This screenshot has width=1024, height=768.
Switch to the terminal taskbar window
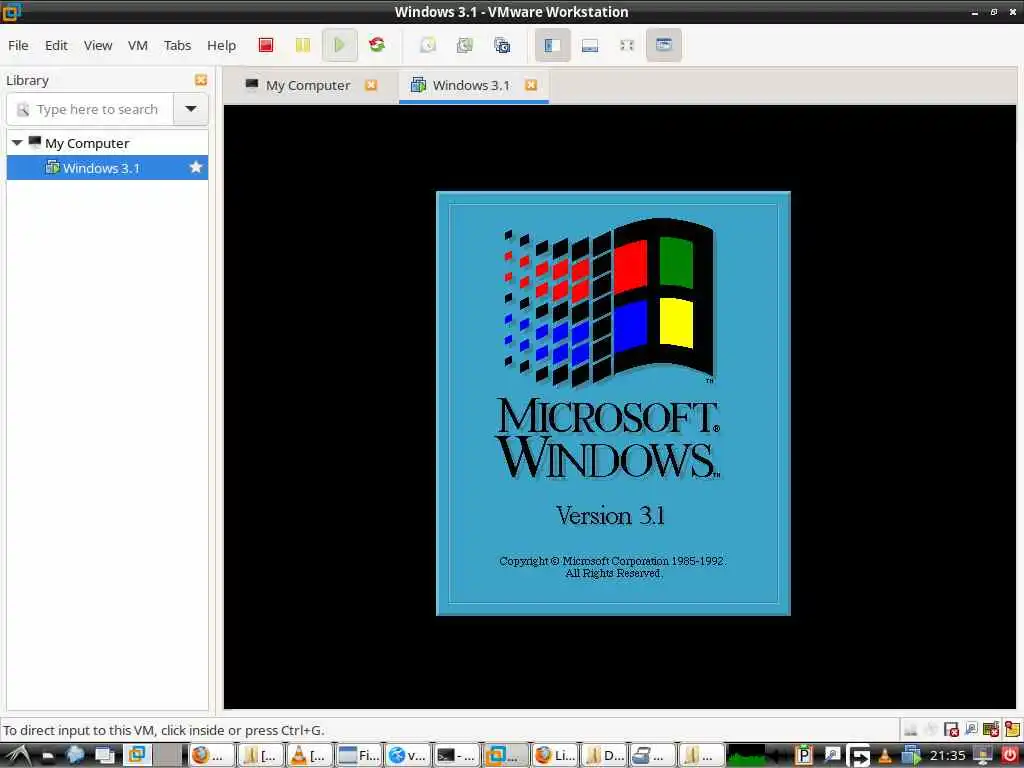pos(456,756)
